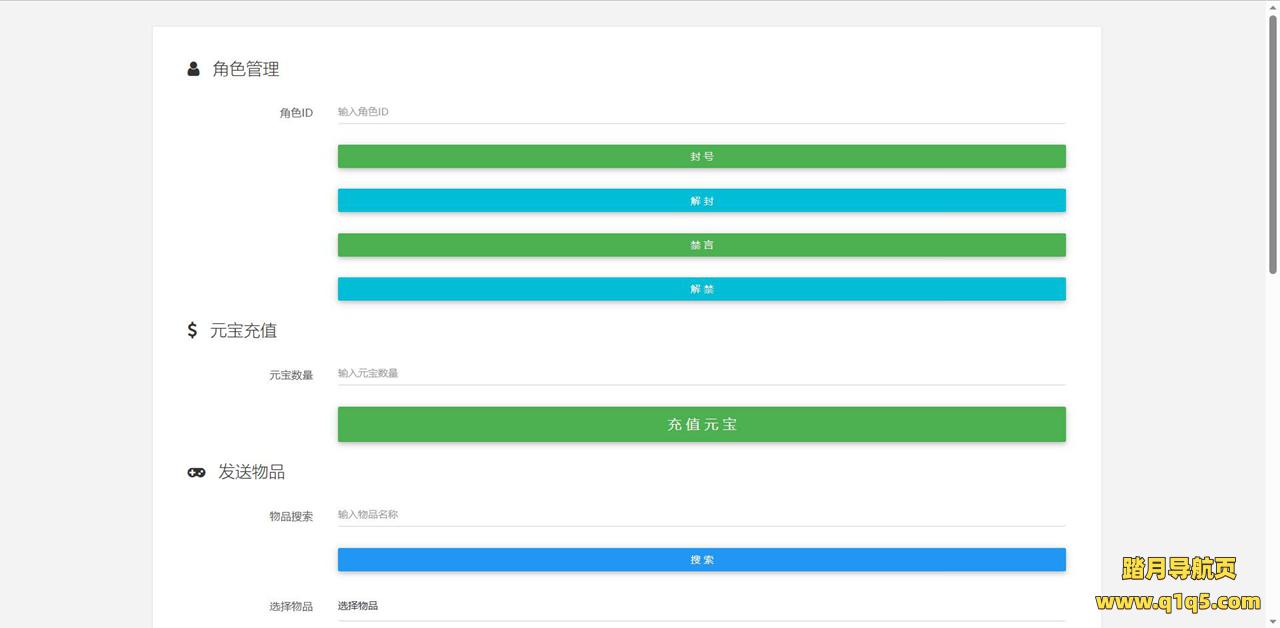
Task: Click the user icon beside 角色管理
Action: pos(193,69)
